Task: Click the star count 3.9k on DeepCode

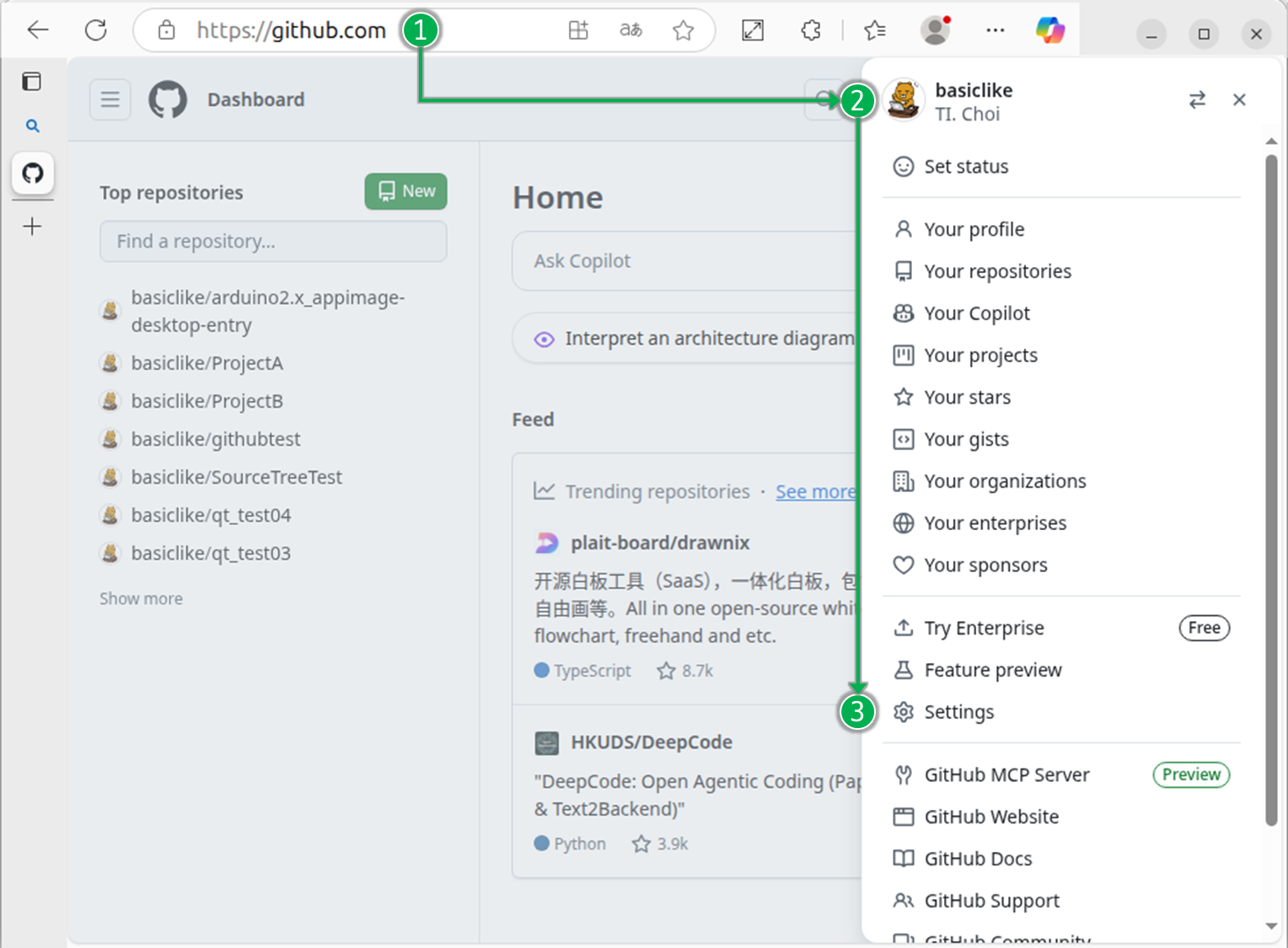Action: click(661, 844)
